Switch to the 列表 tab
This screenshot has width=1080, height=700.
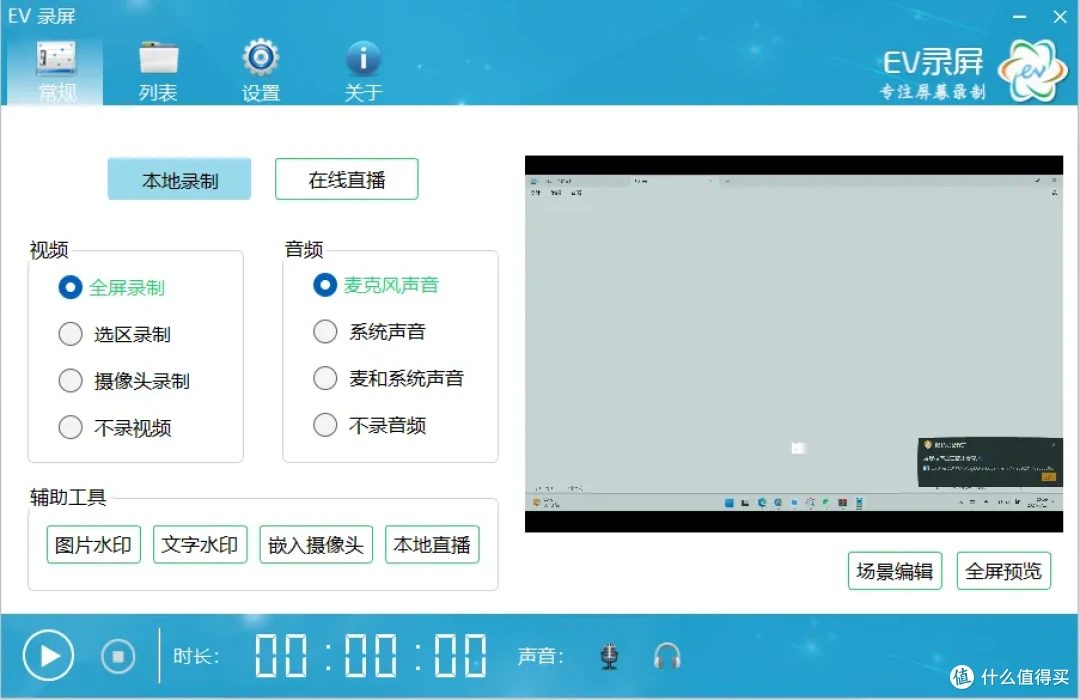click(158, 72)
